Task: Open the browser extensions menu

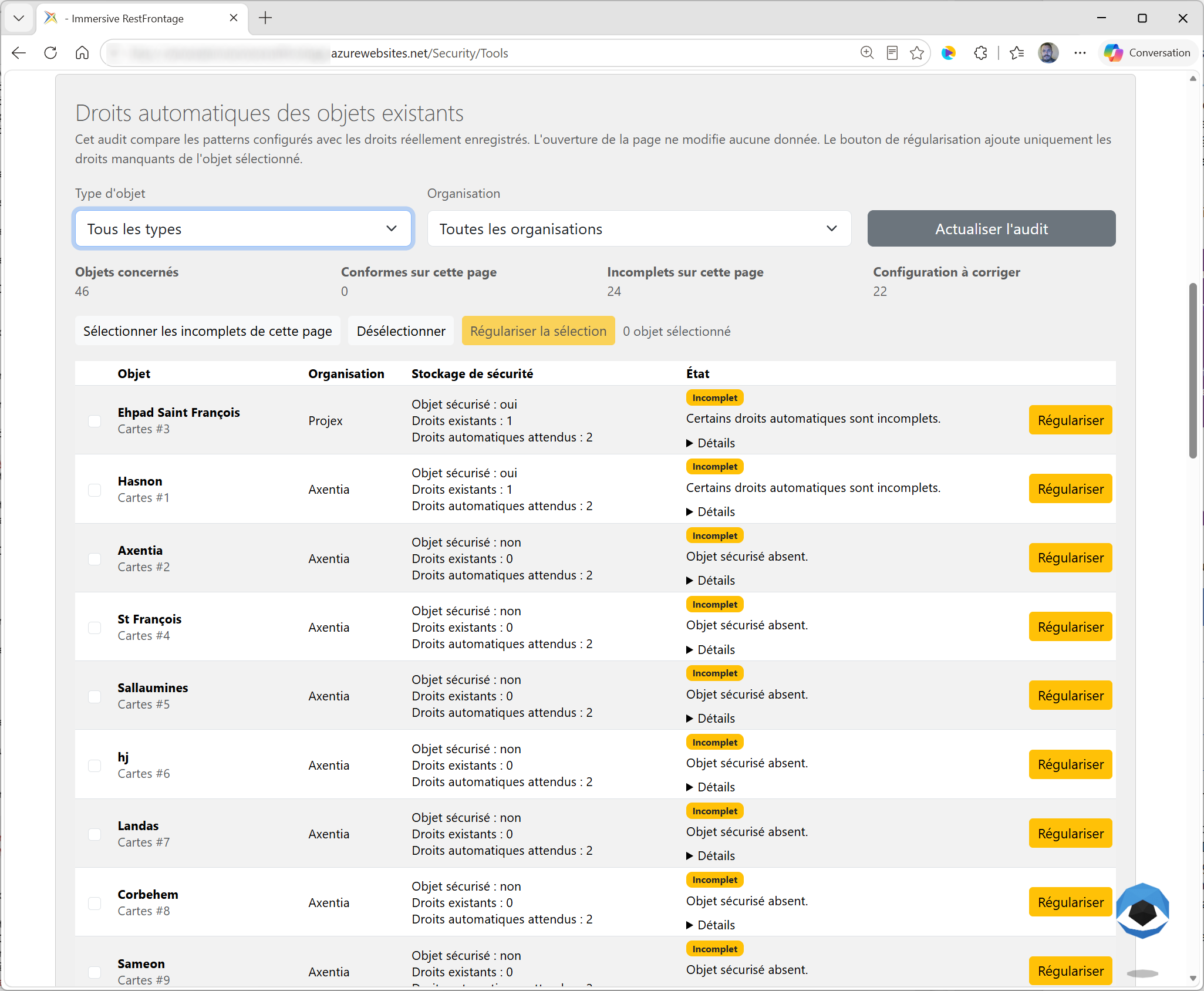Action: tap(980, 53)
